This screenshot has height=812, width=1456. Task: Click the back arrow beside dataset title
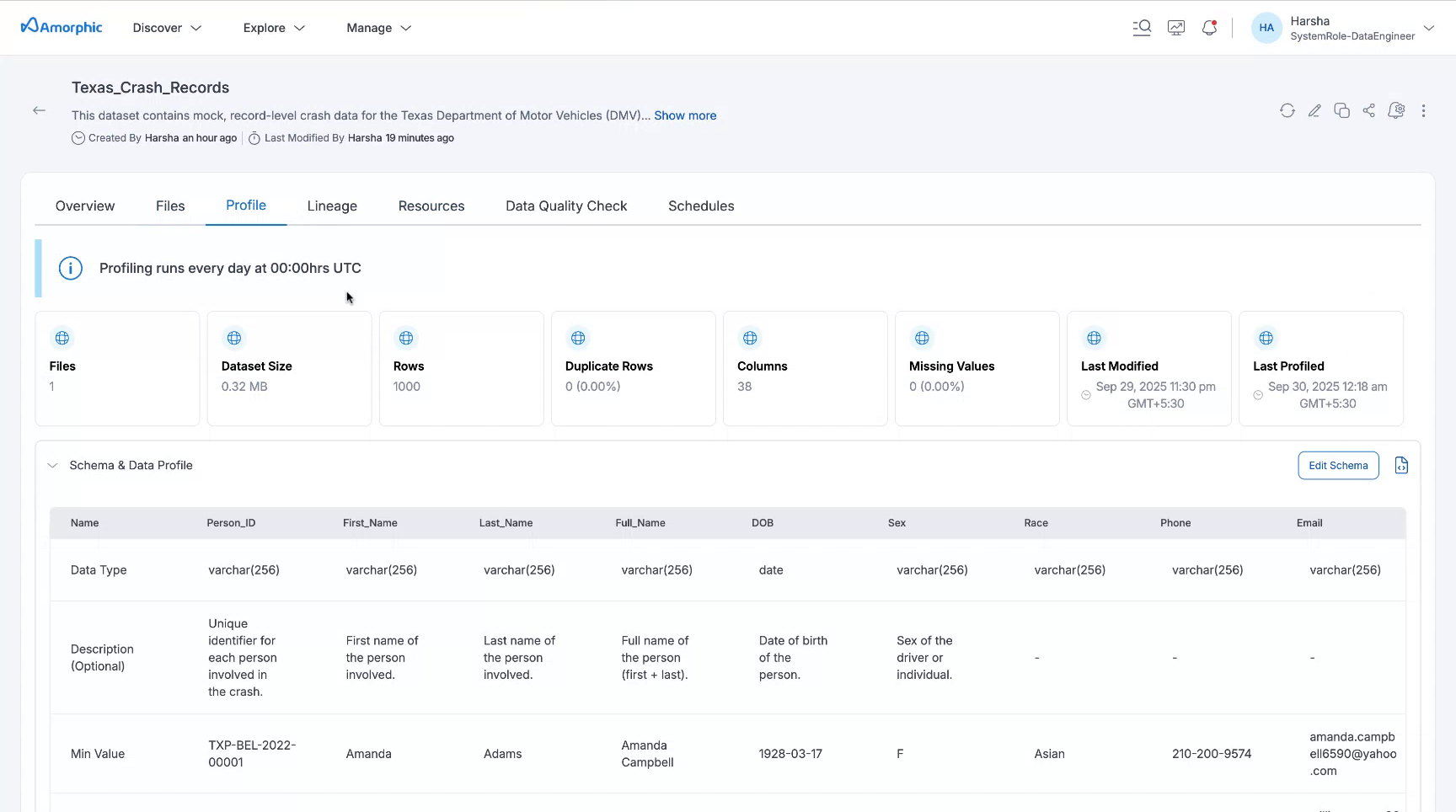pos(39,110)
